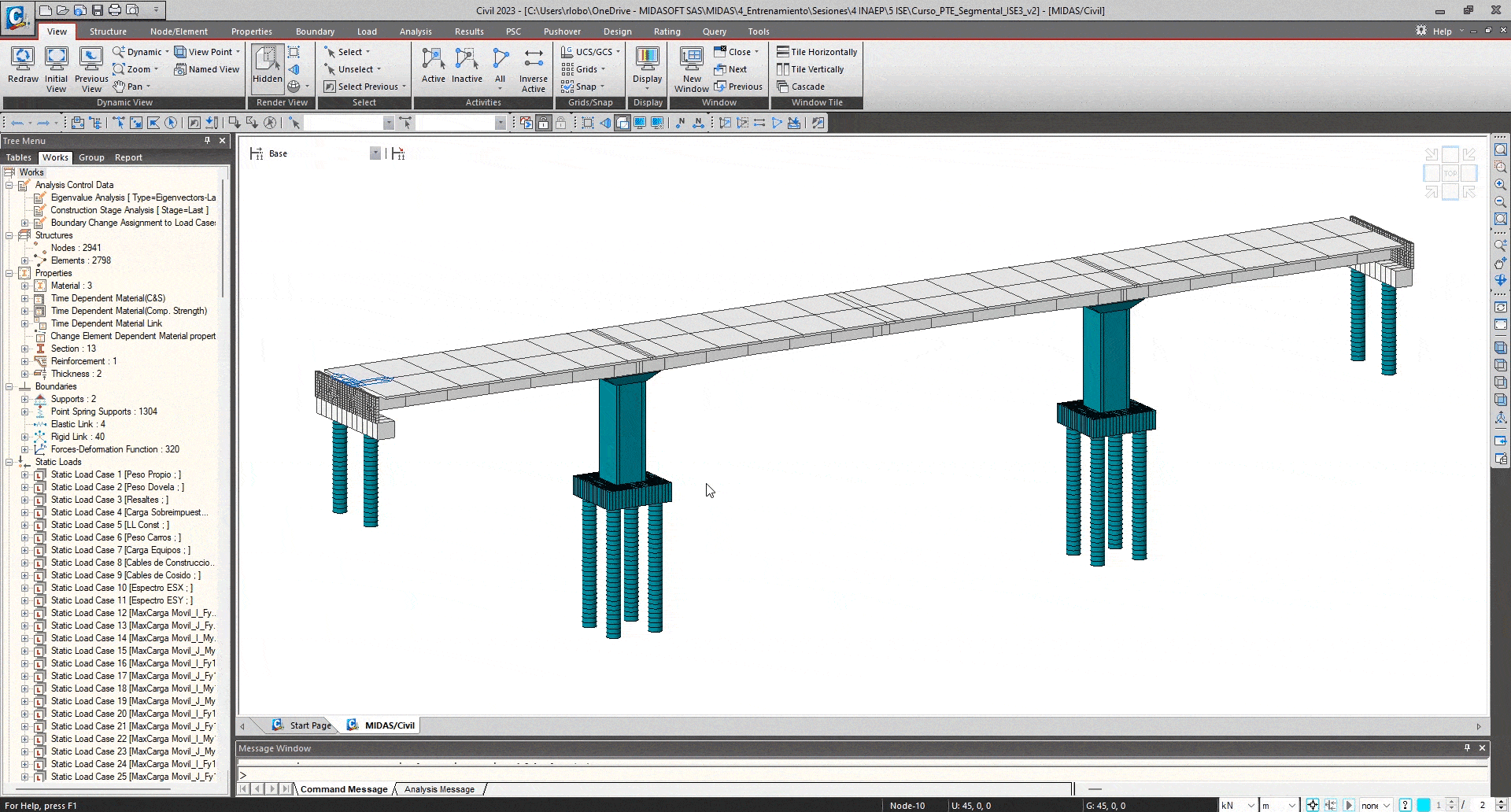Open the UCS/GCS dropdown
The image size is (1511, 812).
coord(591,52)
